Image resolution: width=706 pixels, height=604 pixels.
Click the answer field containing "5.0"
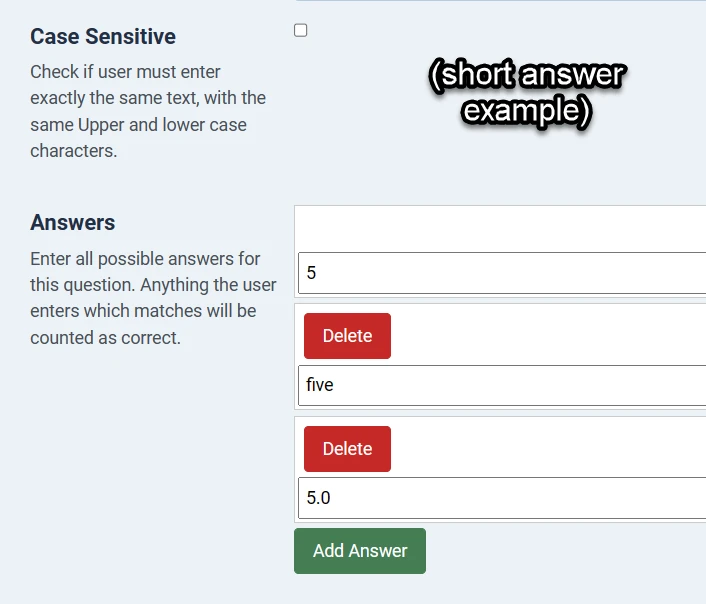(502, 498)
